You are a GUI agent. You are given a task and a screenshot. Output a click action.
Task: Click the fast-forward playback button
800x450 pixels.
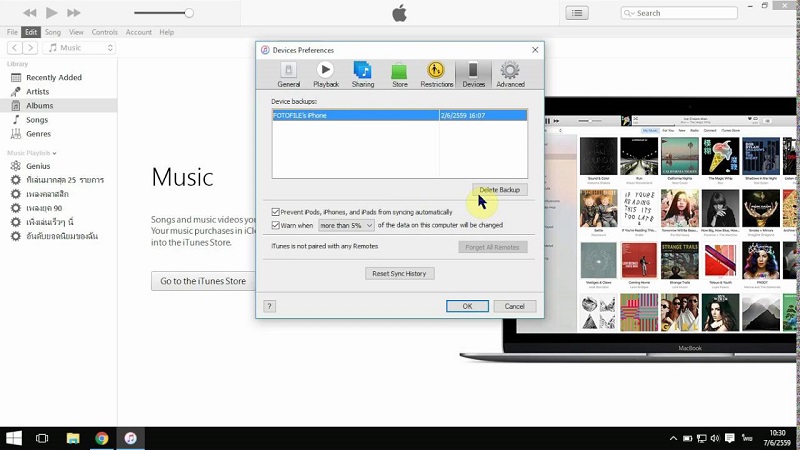click(74, 13)
